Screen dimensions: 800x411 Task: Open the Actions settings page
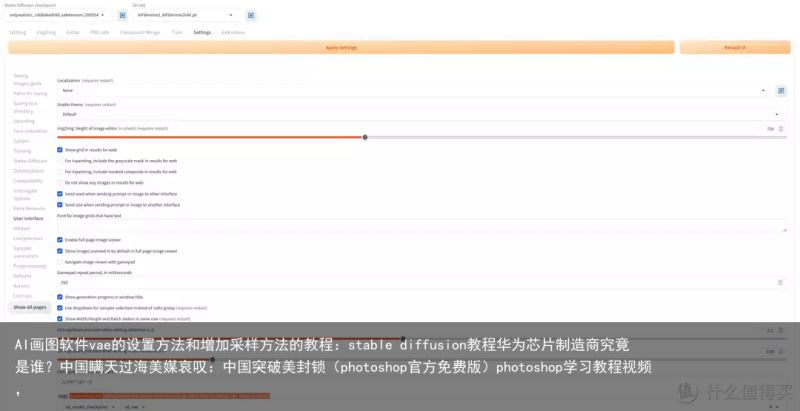coord(21,286)
